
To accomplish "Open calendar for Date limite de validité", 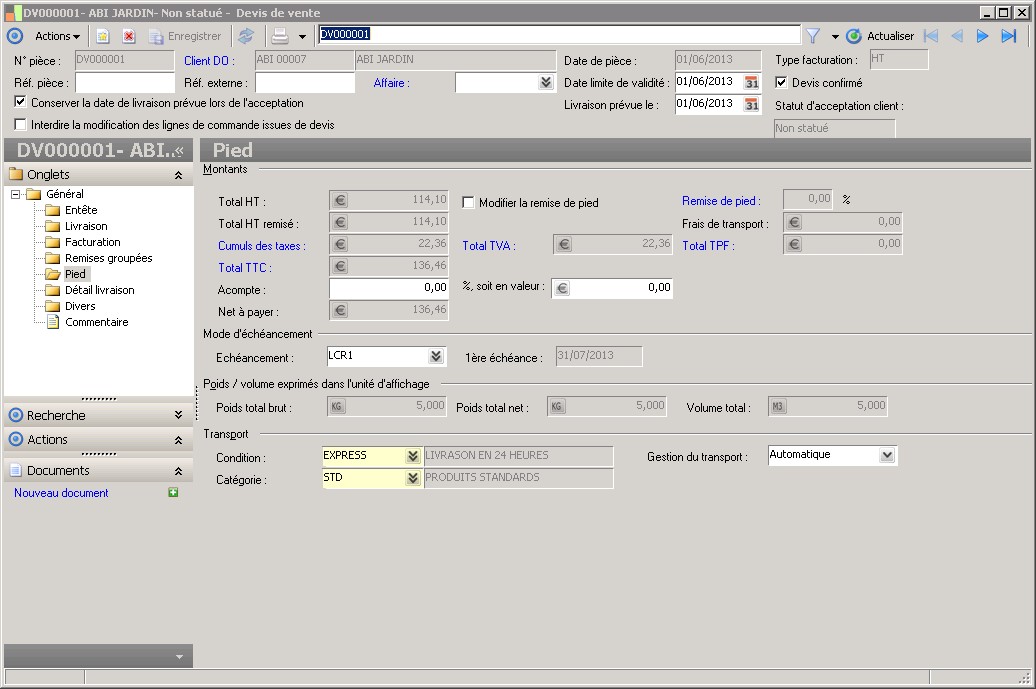I will coord(752,83).
